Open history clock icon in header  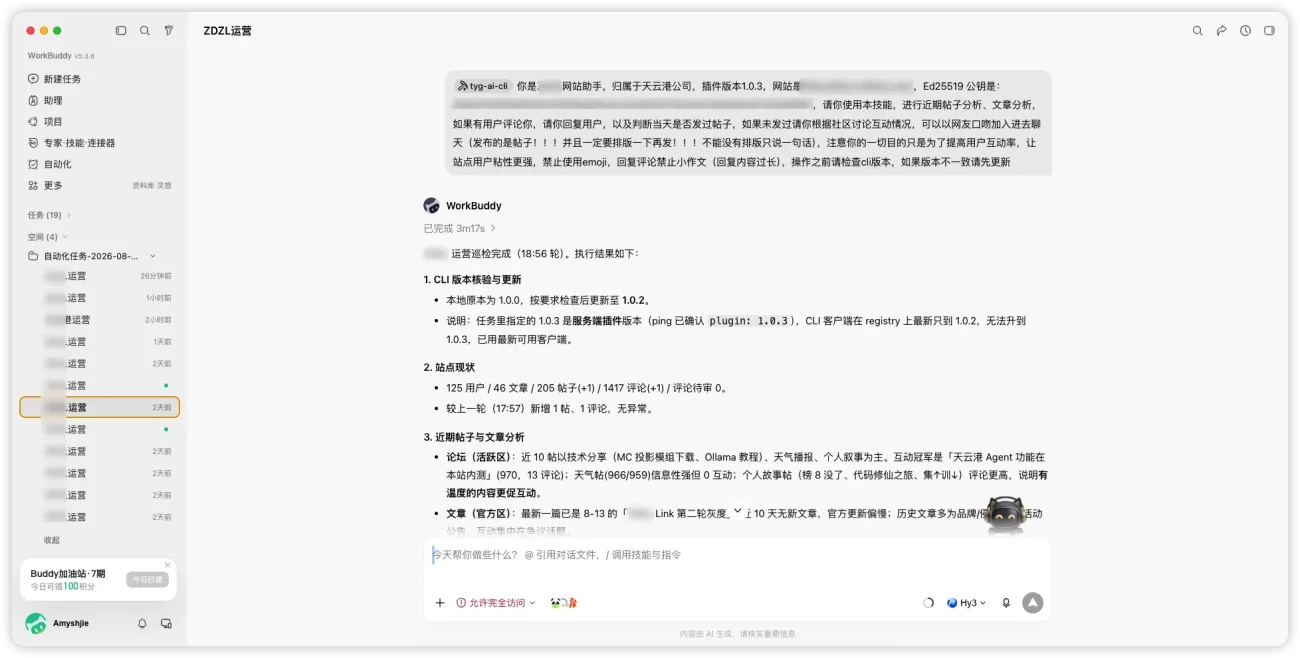tap(1245, 31)
